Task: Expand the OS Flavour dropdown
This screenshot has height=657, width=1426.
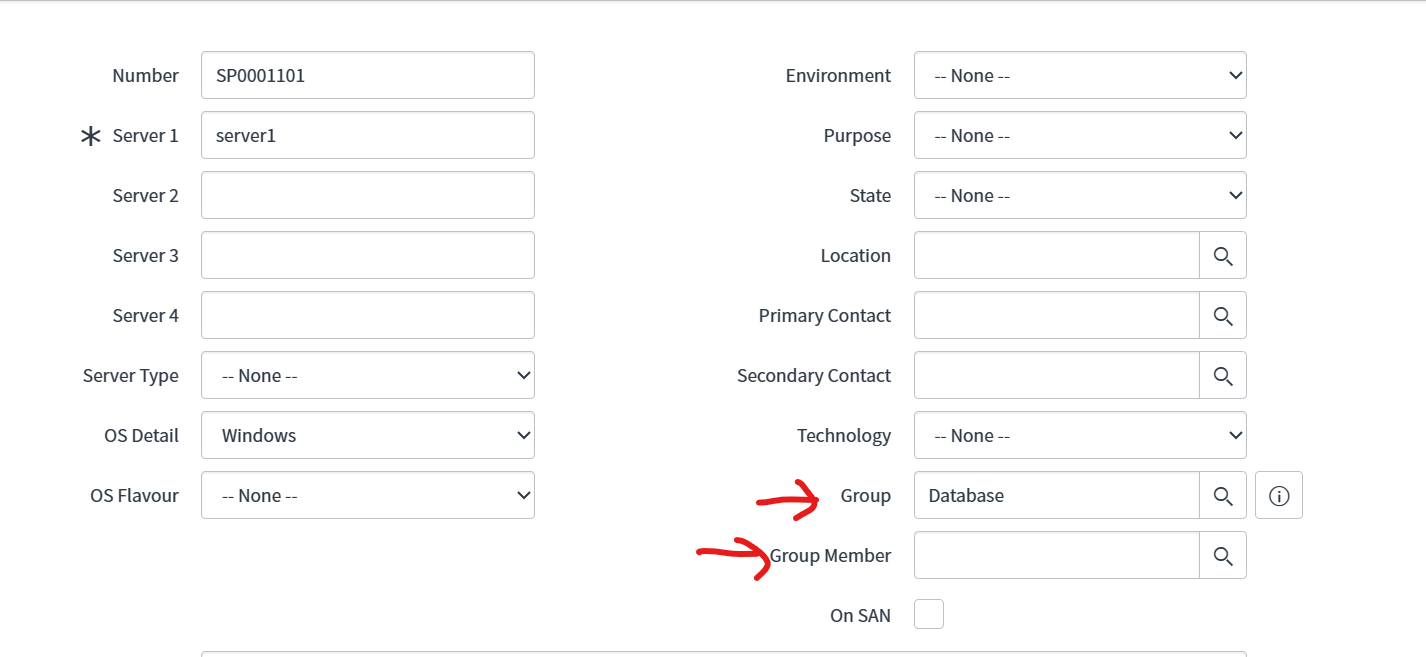Action: point(368,495)
